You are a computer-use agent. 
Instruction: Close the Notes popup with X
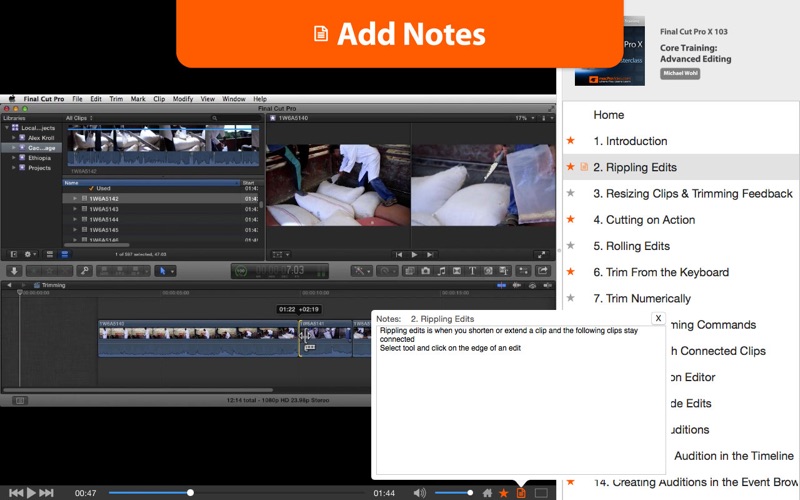[658, 318]
